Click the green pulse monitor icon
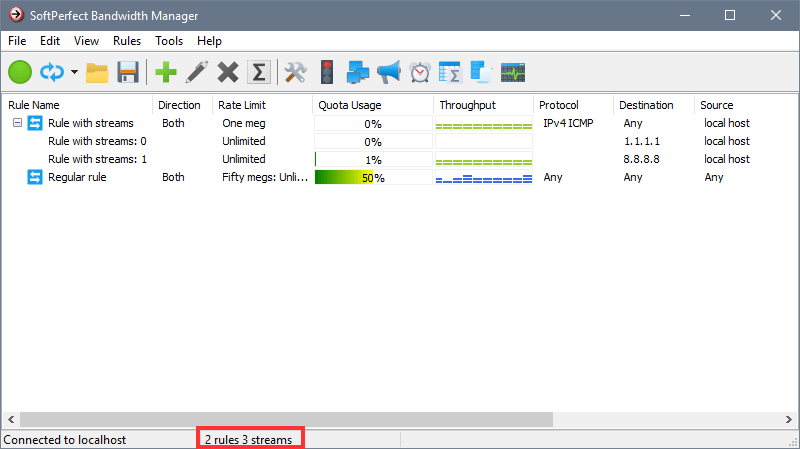 [513, 72]
